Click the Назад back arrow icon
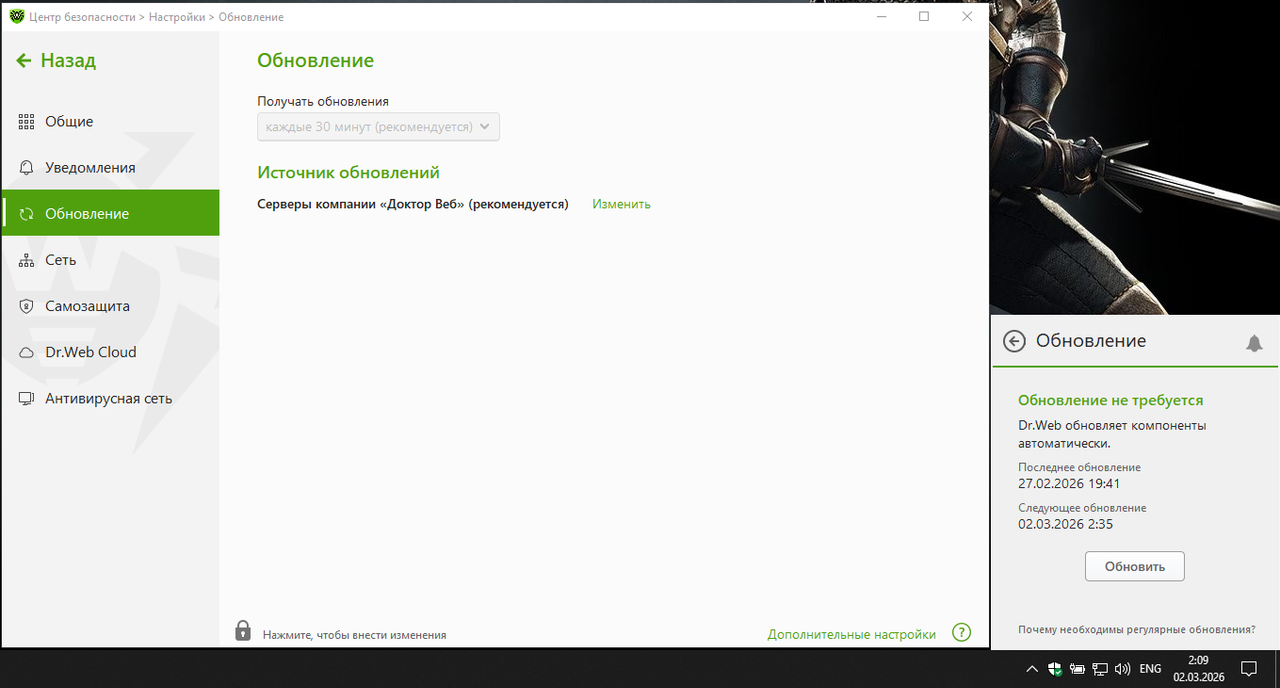 [x=24, y=61]
